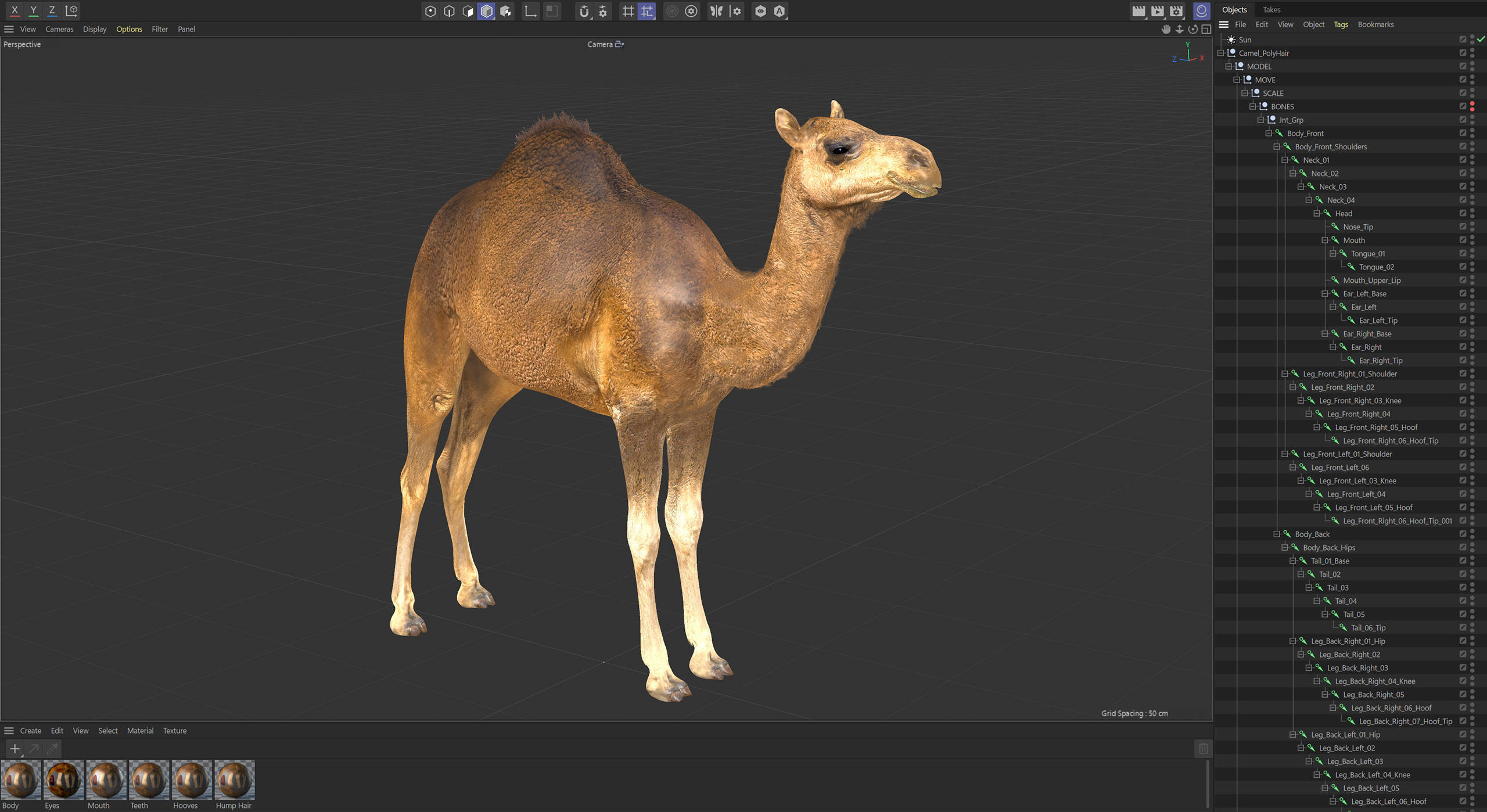Open viewport Display menu
The width and height of the screenshot is (1487, 812).
tap(95, 29)
